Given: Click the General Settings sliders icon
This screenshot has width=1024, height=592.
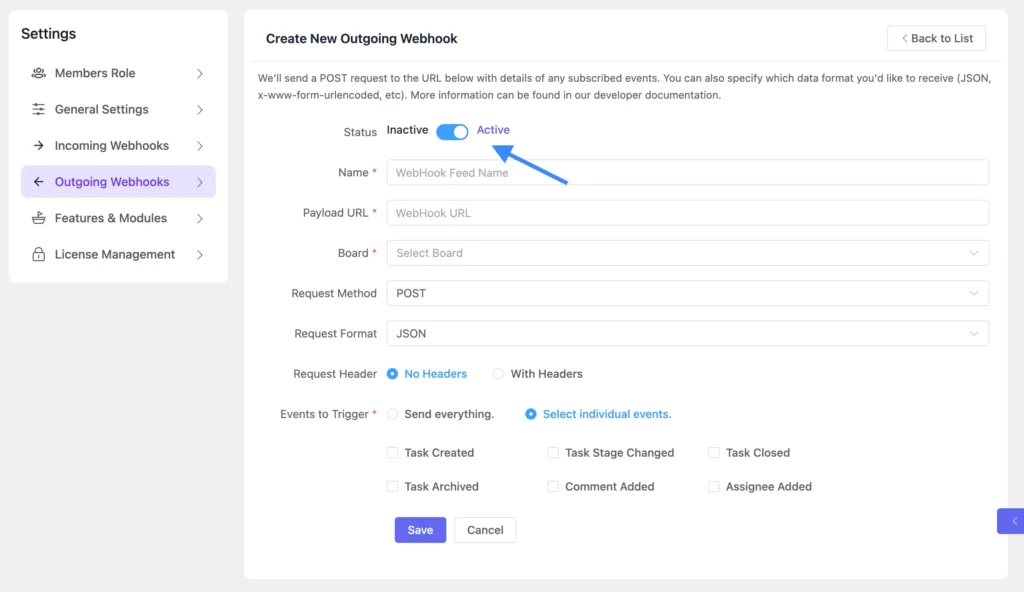Looking at the screenshot, I should (x=39, y=109).
